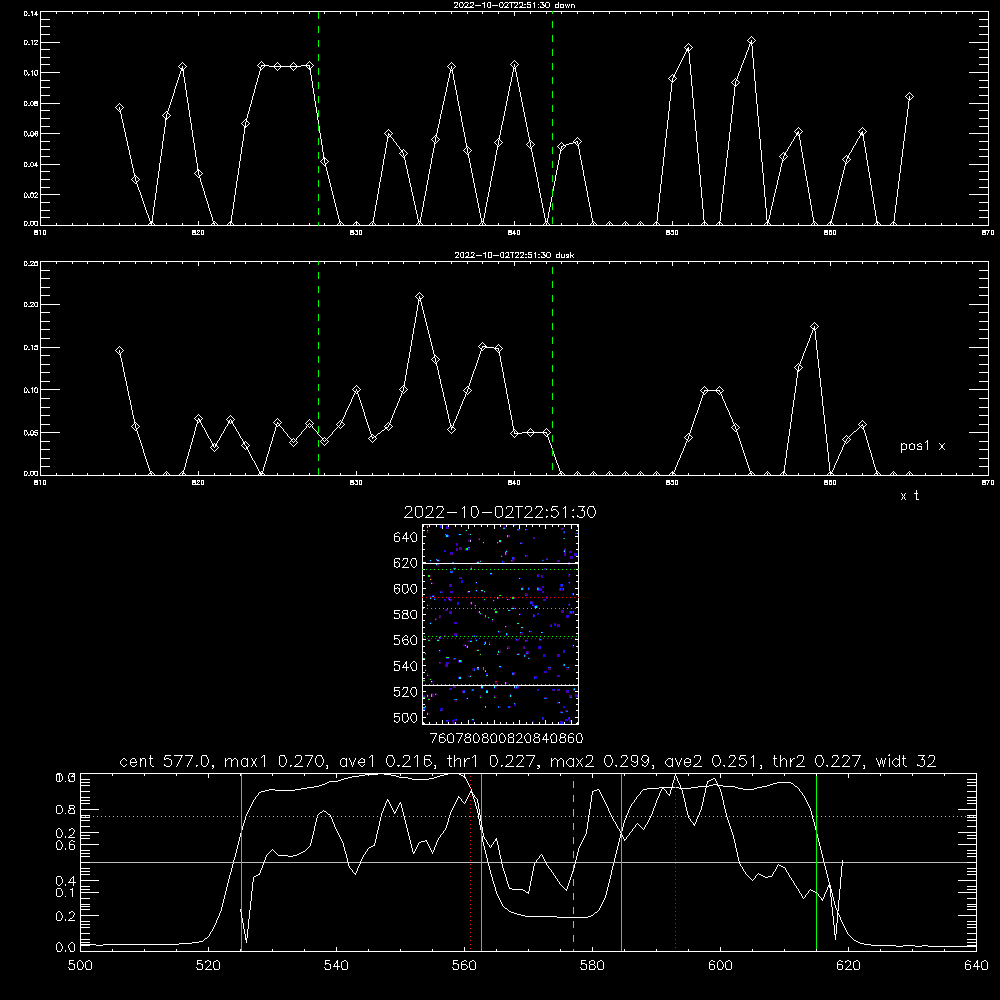Click the '600' label on bottom plot x-axis

[x=720, y=965]
